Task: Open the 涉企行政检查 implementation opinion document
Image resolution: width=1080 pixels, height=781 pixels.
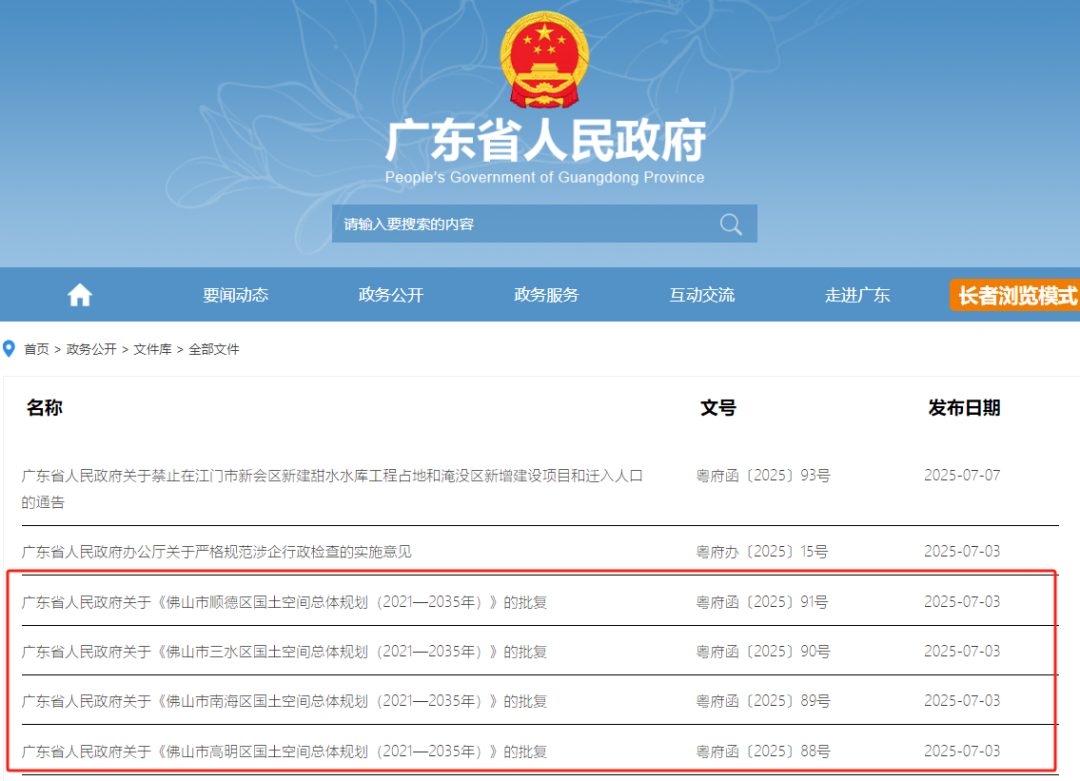Action: coord(217,552)
